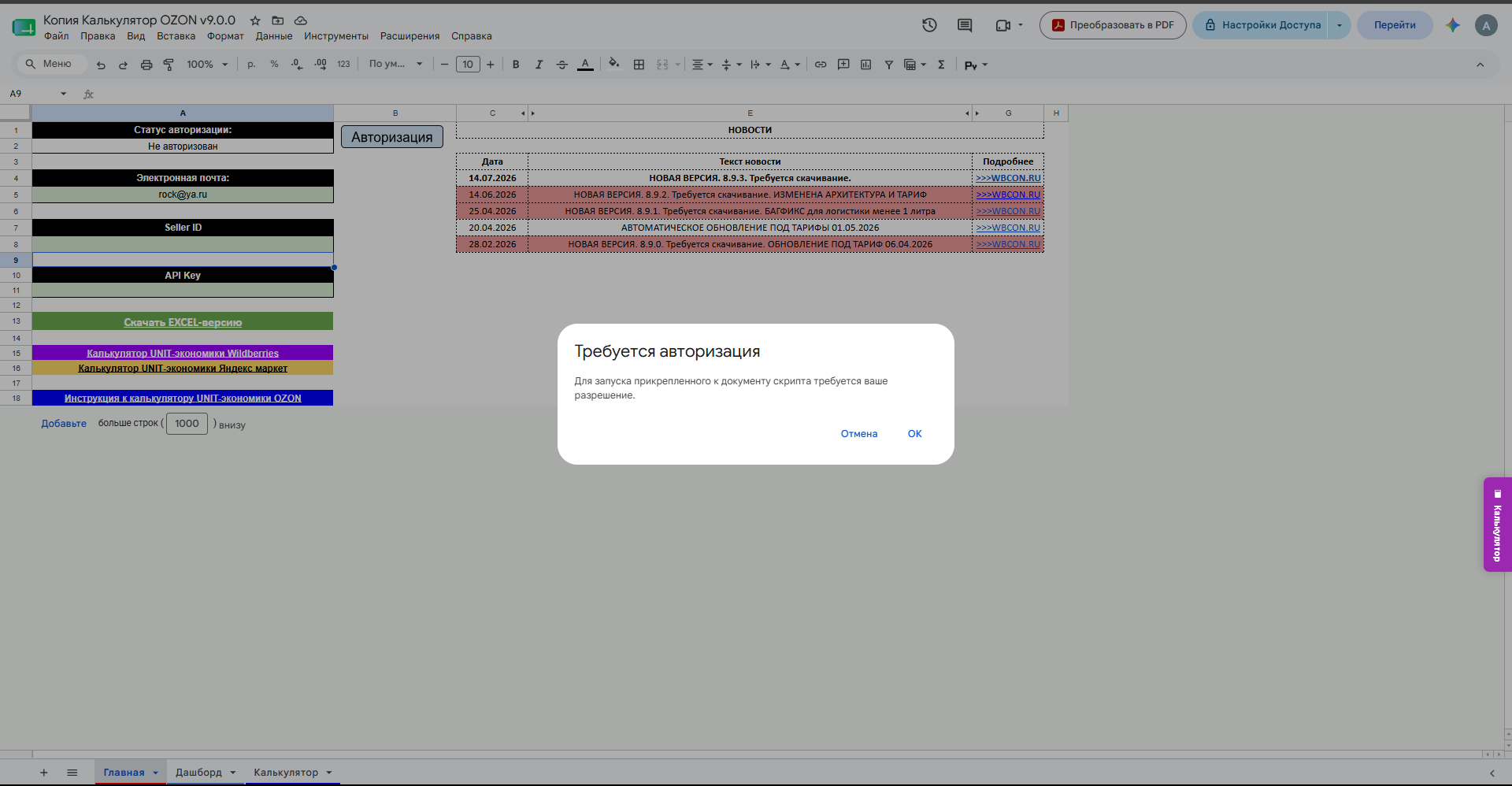Toggle strikethrough formatting
This screenshot has height=786, width=1512.
click(x=561, y=65)
